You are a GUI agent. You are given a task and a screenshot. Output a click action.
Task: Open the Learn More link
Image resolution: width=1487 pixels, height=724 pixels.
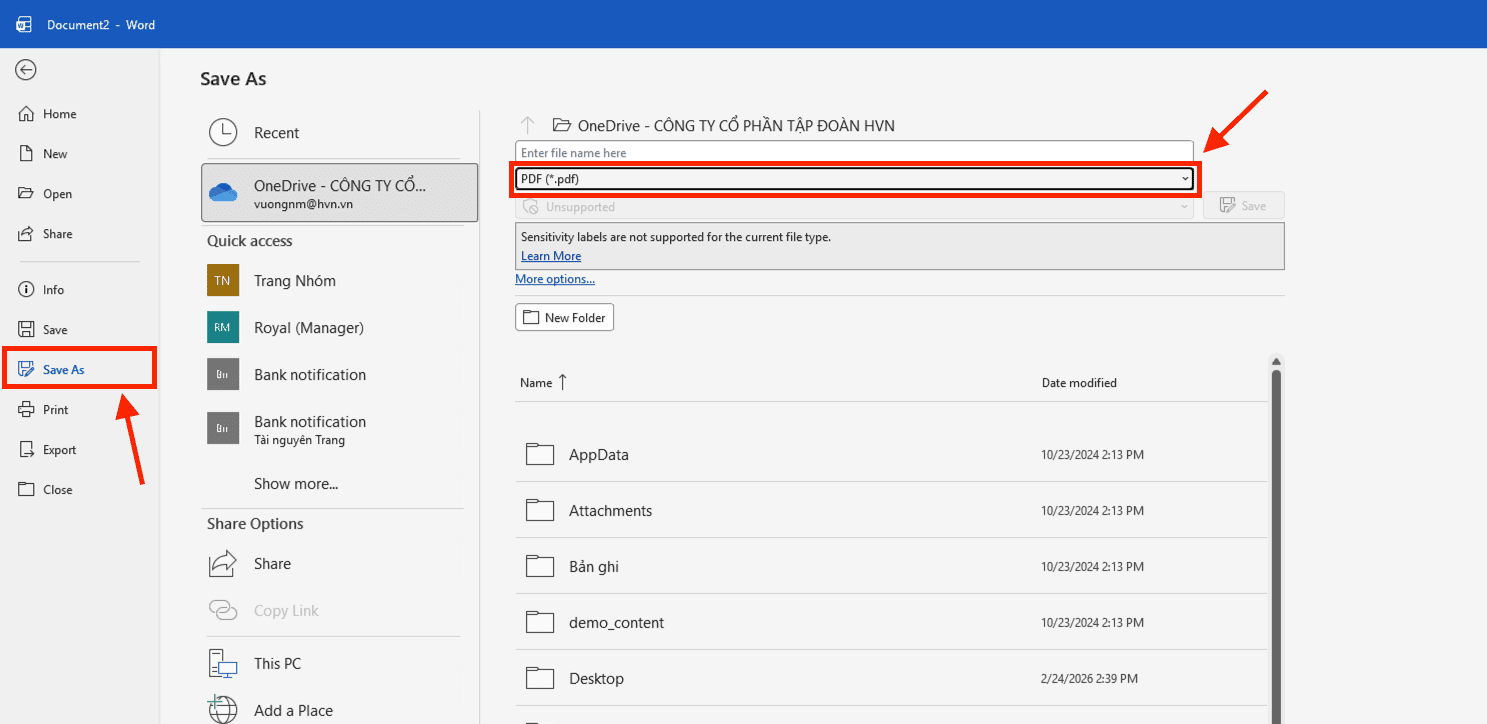[x=550, y=256]
